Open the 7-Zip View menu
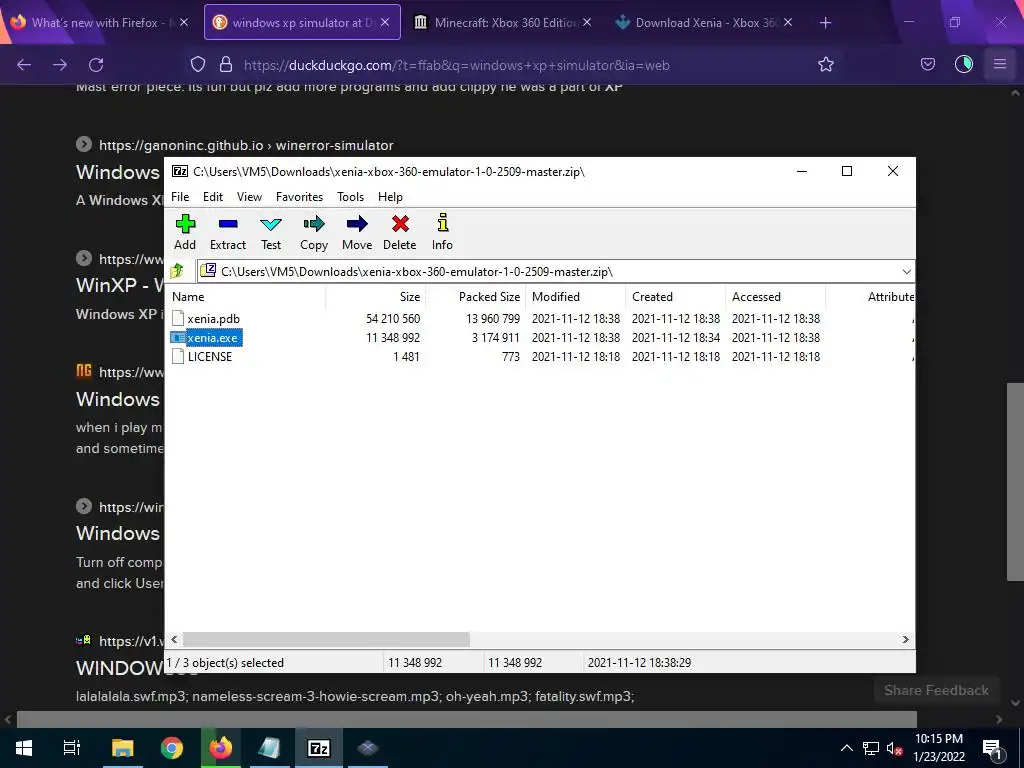The width and height of the screenshot is (1024, 768). pos(249,197)
